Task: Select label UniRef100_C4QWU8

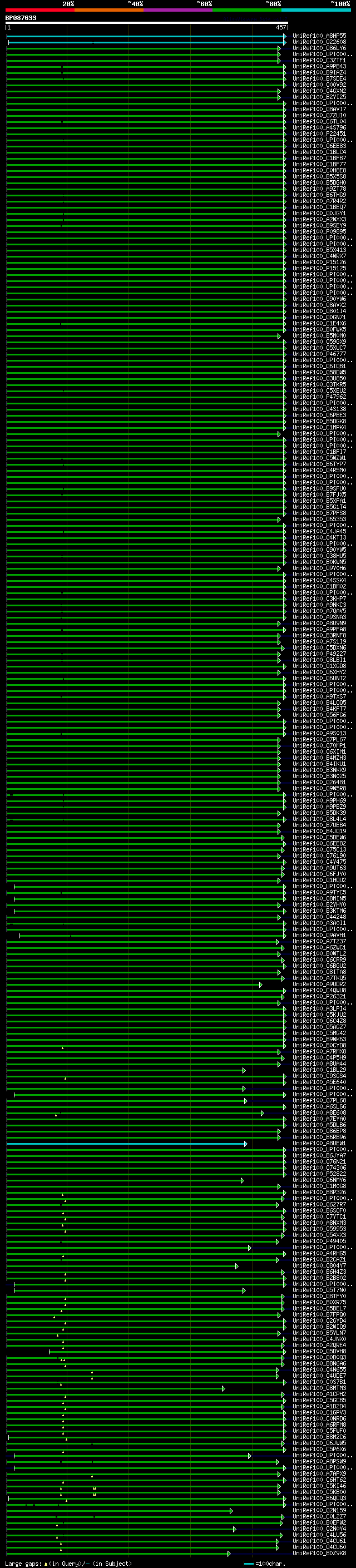Action: coord(319,990)
